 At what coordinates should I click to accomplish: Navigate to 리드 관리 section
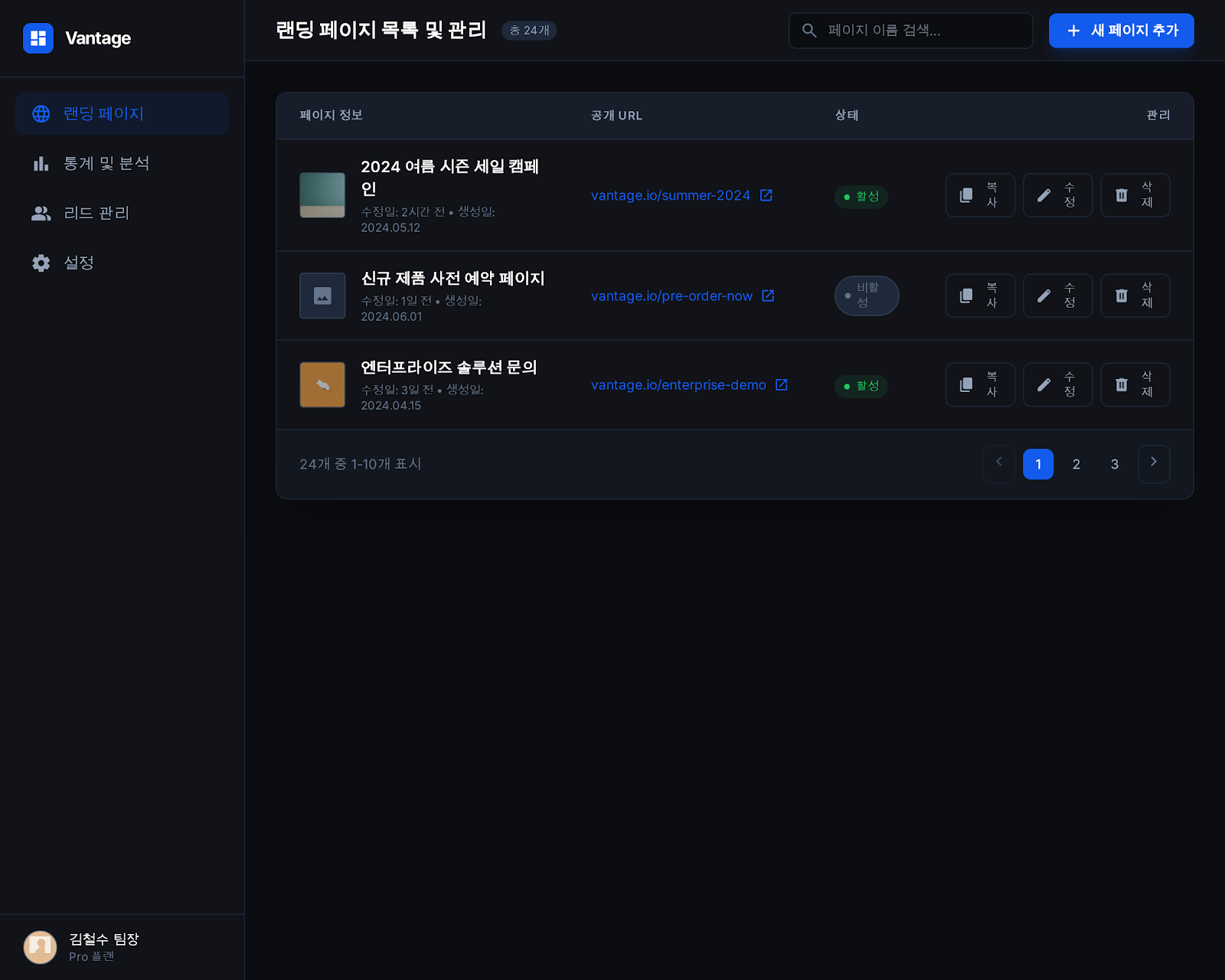point(96,213)
